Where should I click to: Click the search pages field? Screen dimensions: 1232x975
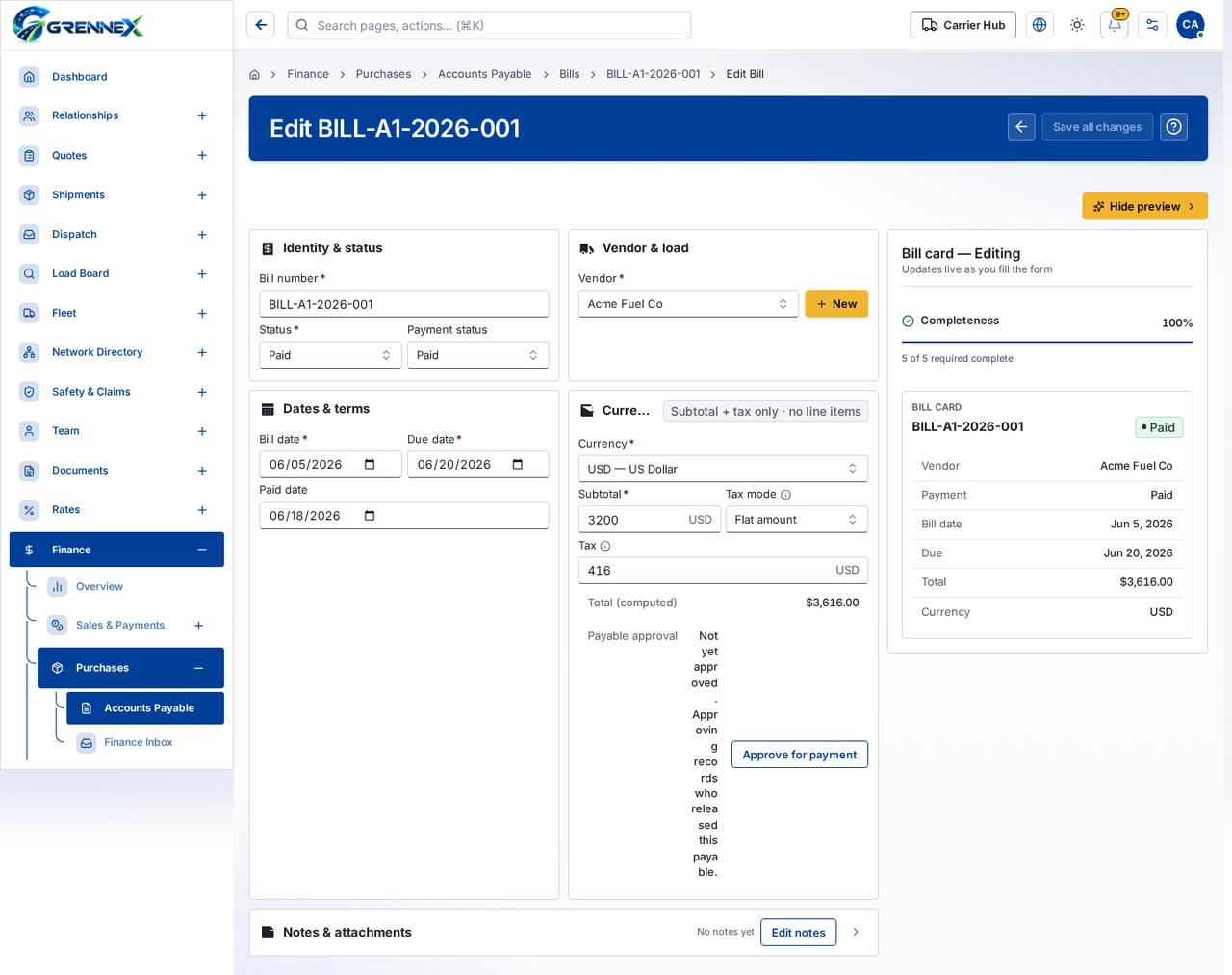click(489, 25)
